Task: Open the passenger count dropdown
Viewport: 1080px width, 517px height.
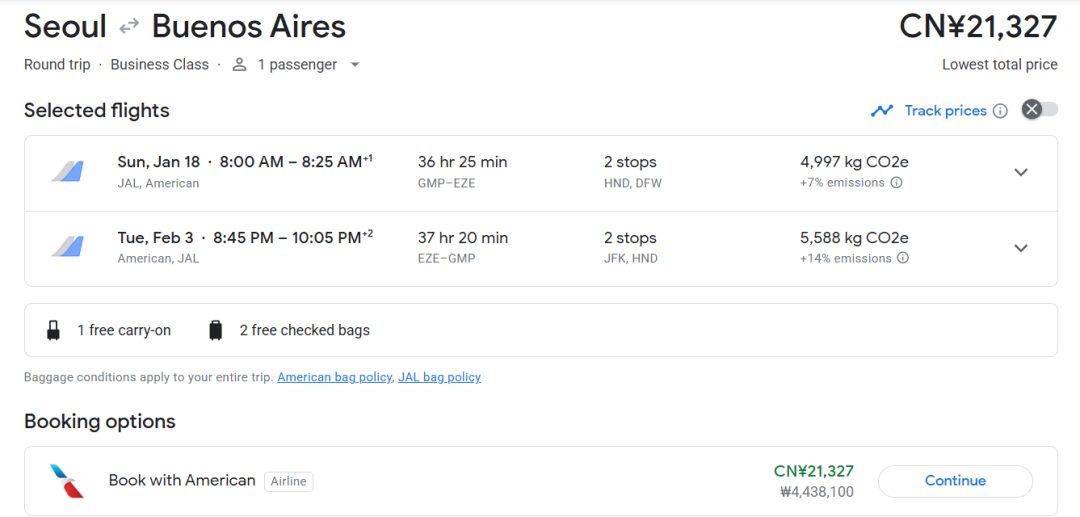Action: pyautogui.click(x=354, y=65)
